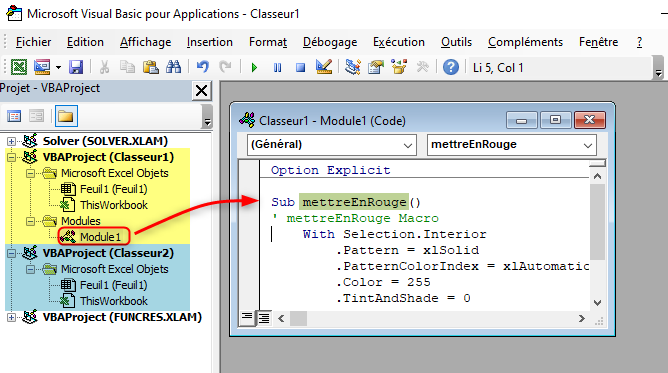The height and width of the screenshot is (373, 668).
Task: Switch to Procedure View button
Action: click(x=247, y=318)
